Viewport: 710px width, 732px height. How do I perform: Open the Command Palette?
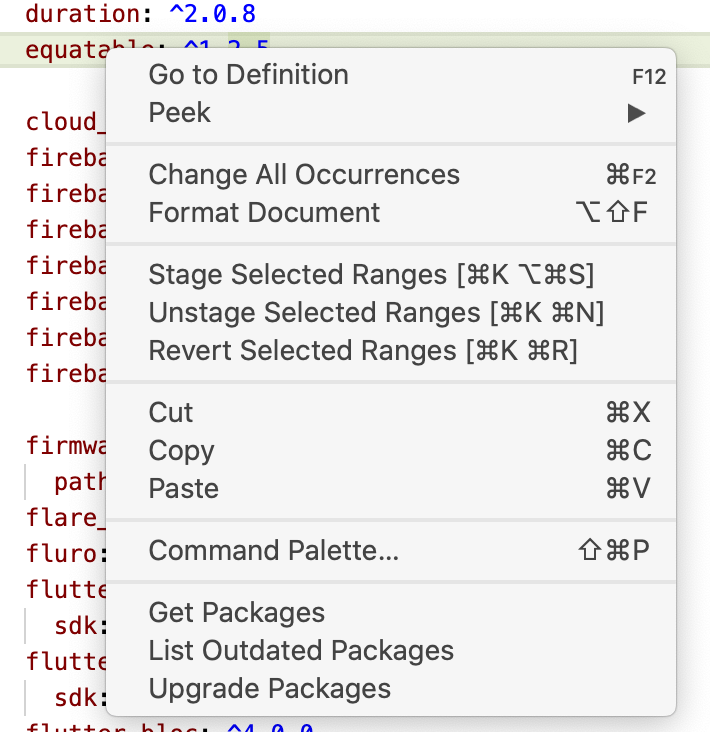point(273,551)
